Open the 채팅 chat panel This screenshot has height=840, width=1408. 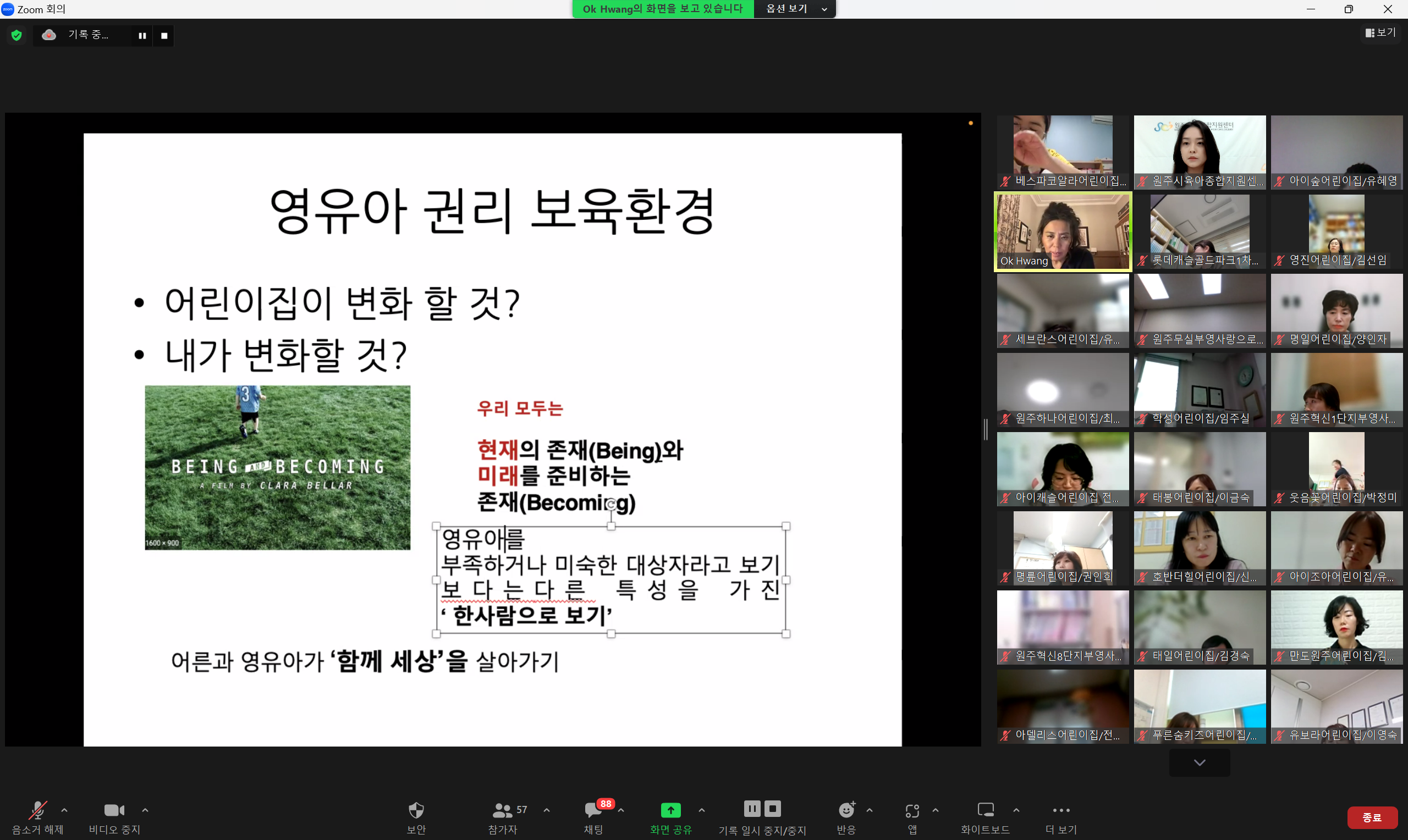pyautogui.click(x=593, y=818)
